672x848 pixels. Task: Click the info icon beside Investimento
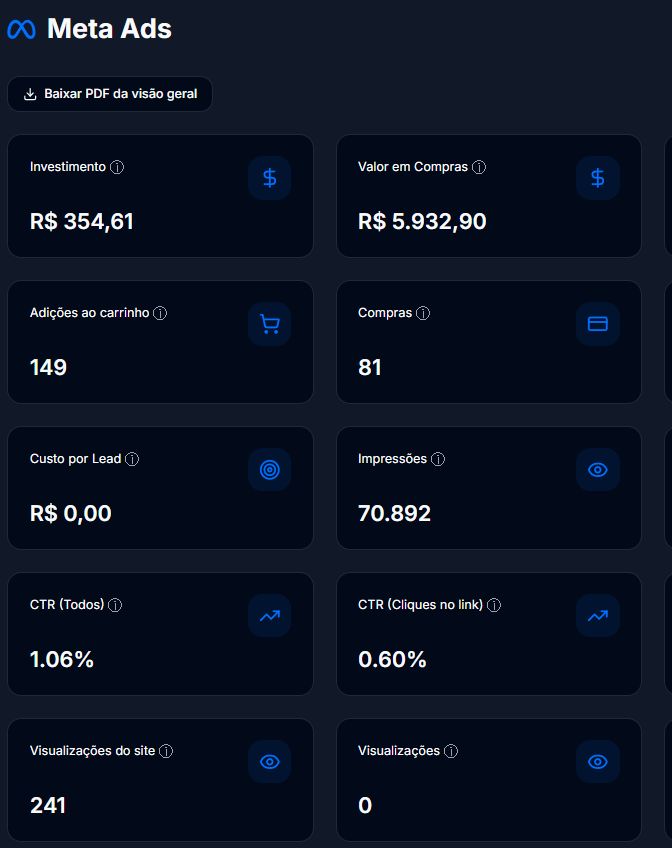pos(117,167)
